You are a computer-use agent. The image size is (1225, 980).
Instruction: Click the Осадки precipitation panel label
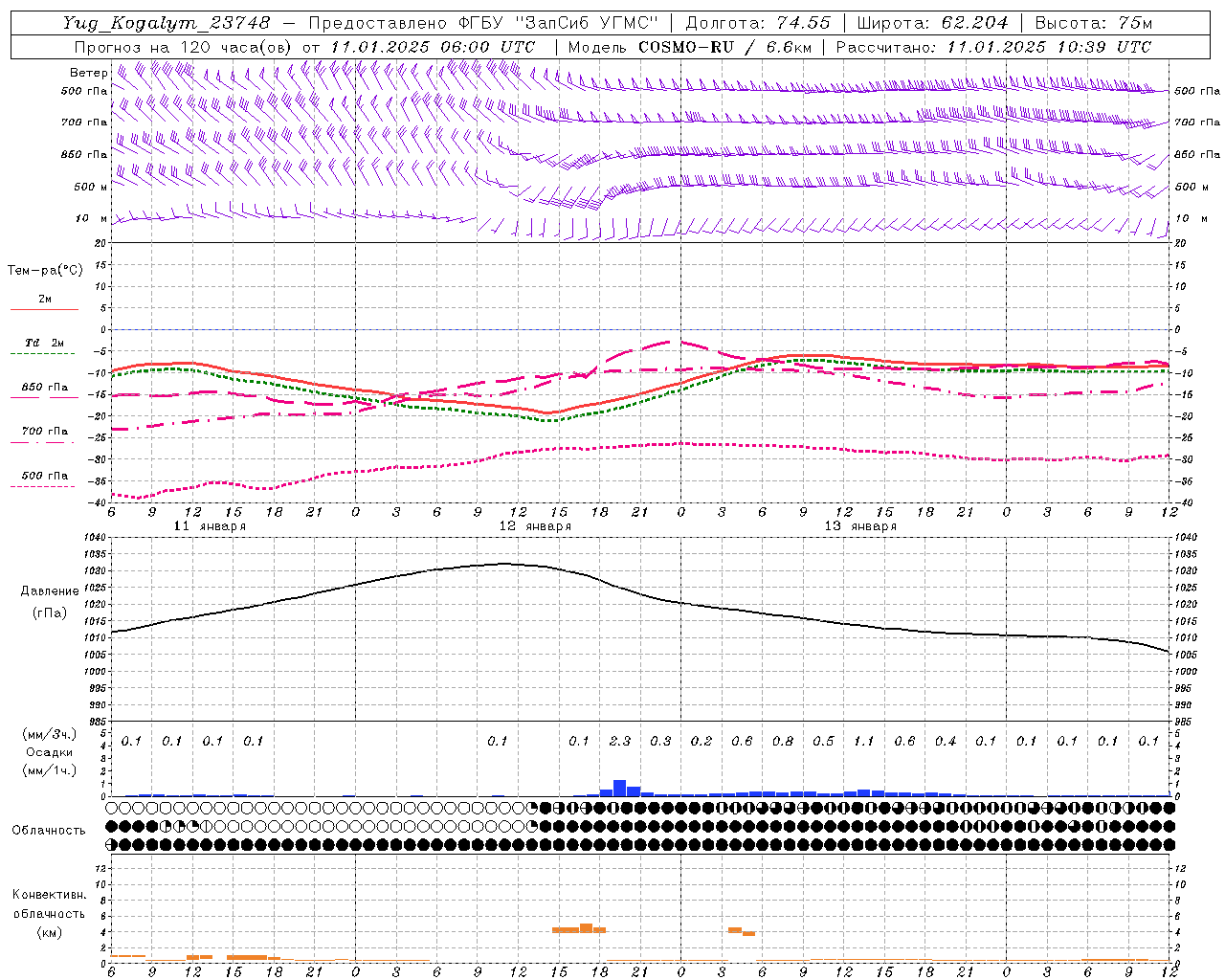pos(50,752)
